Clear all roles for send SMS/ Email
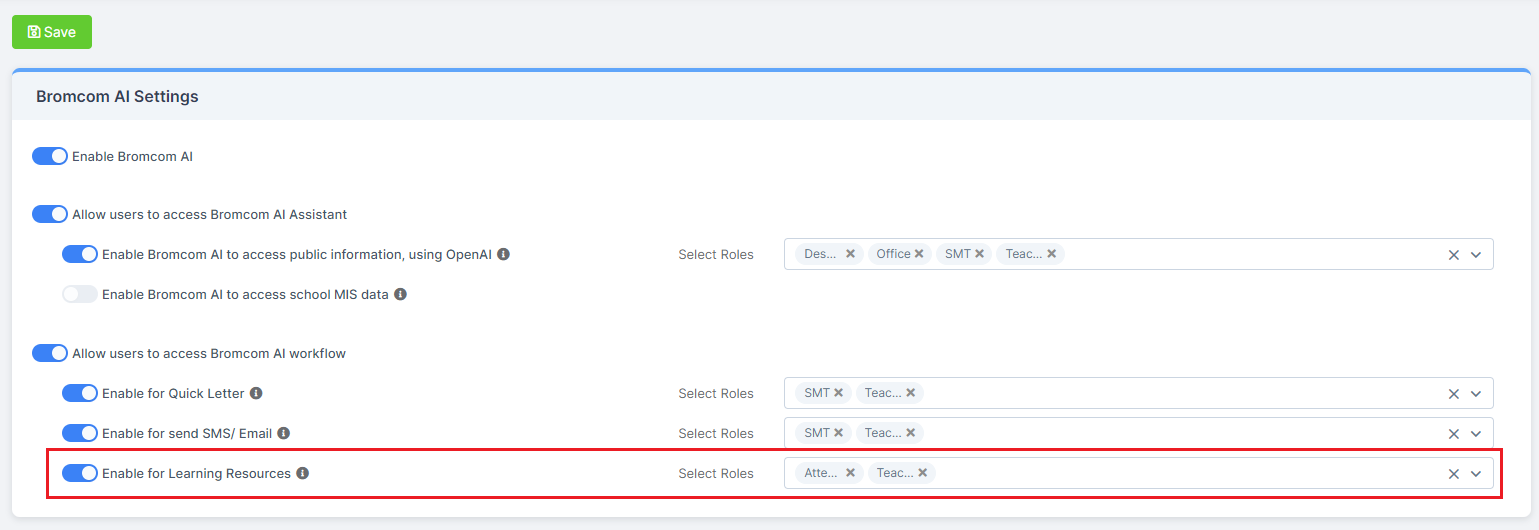Viewport: 1539px width, 530px height. pyautogui.click(x=1454, y=434)
